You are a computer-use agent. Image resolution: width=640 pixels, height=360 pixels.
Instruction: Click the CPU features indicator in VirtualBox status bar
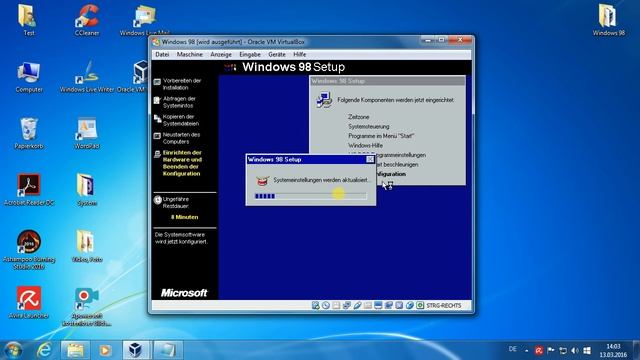tap(399, 305)
